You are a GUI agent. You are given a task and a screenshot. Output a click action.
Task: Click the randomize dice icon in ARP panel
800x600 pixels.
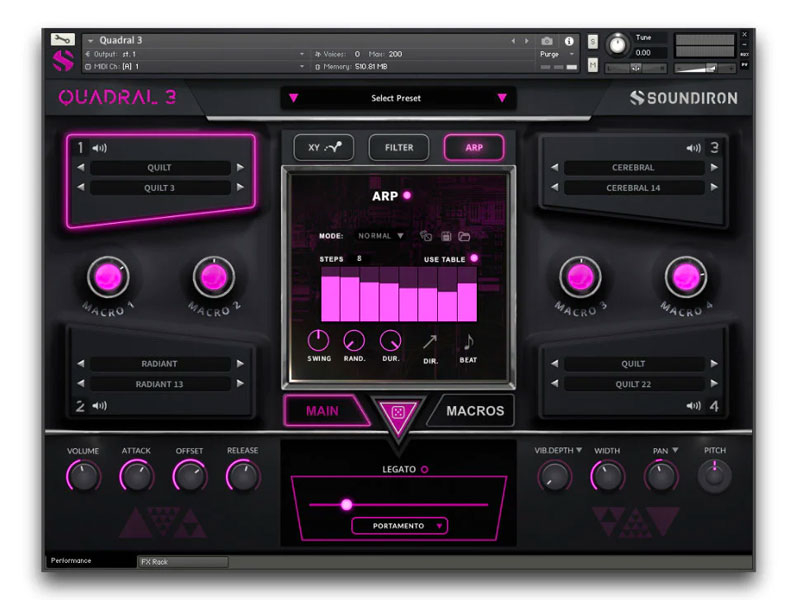426,236
